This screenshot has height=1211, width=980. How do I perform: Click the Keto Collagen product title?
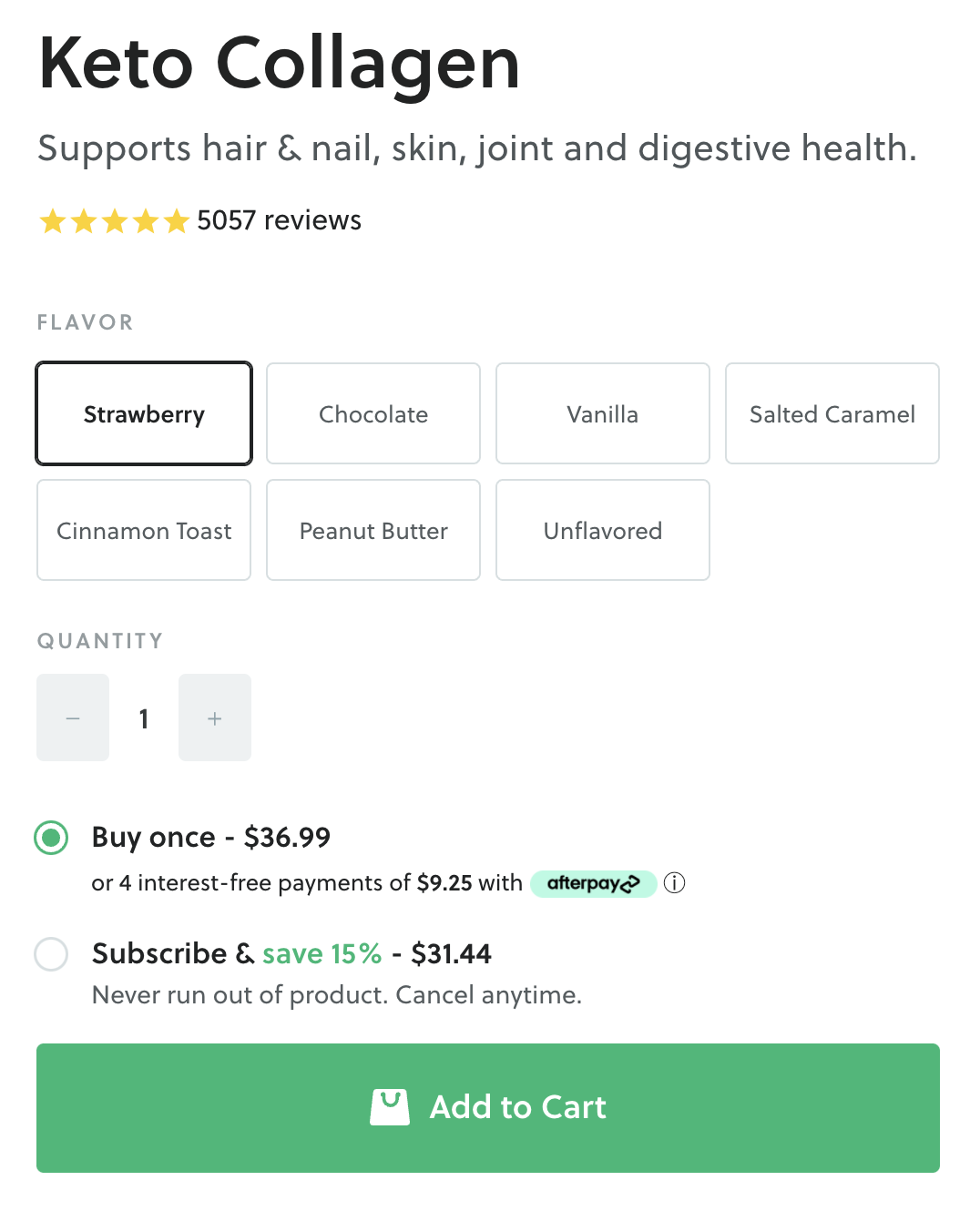coord(279,64)
